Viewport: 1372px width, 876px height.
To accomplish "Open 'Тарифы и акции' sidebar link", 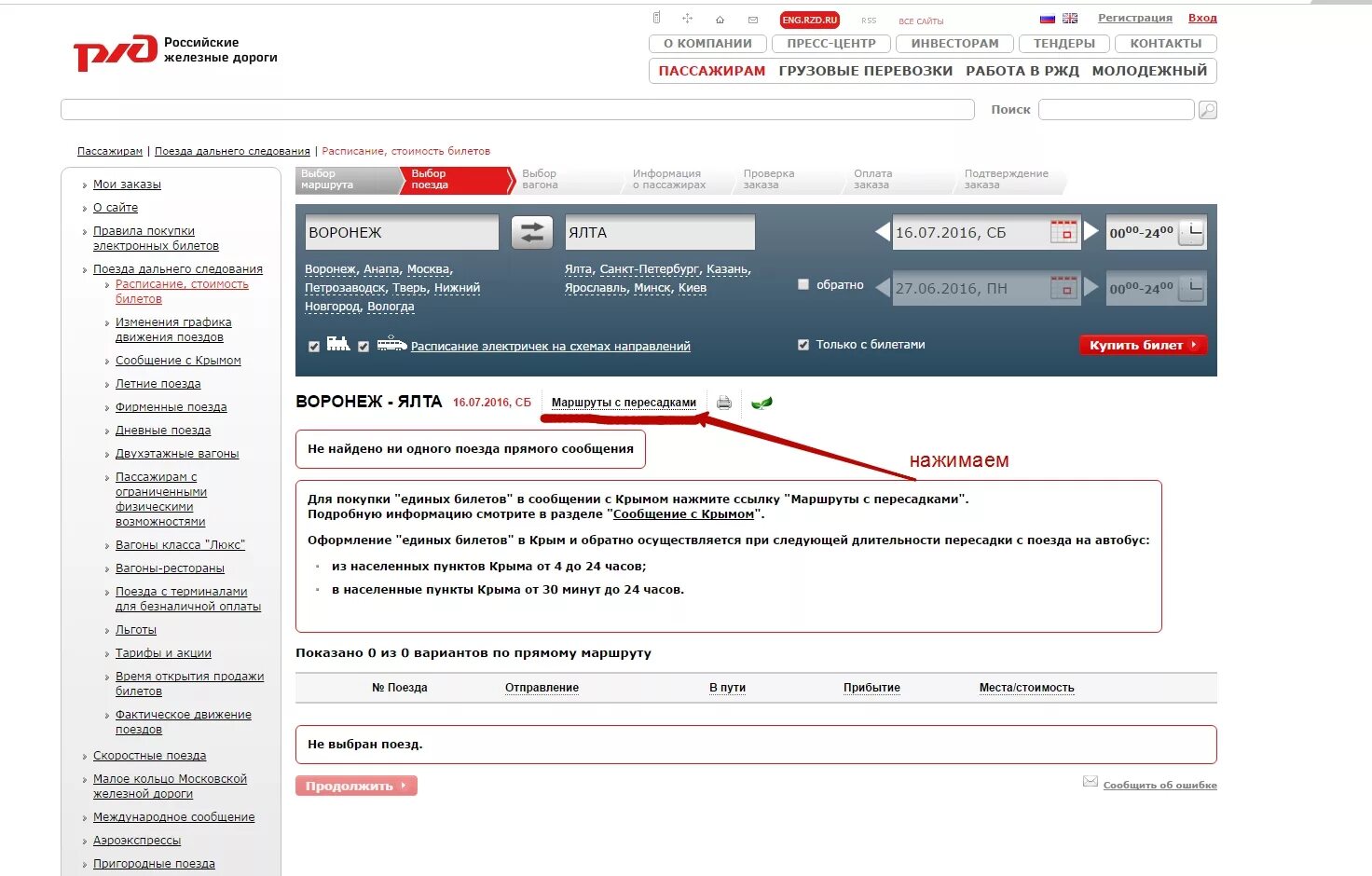I will [x=163, y=653].
